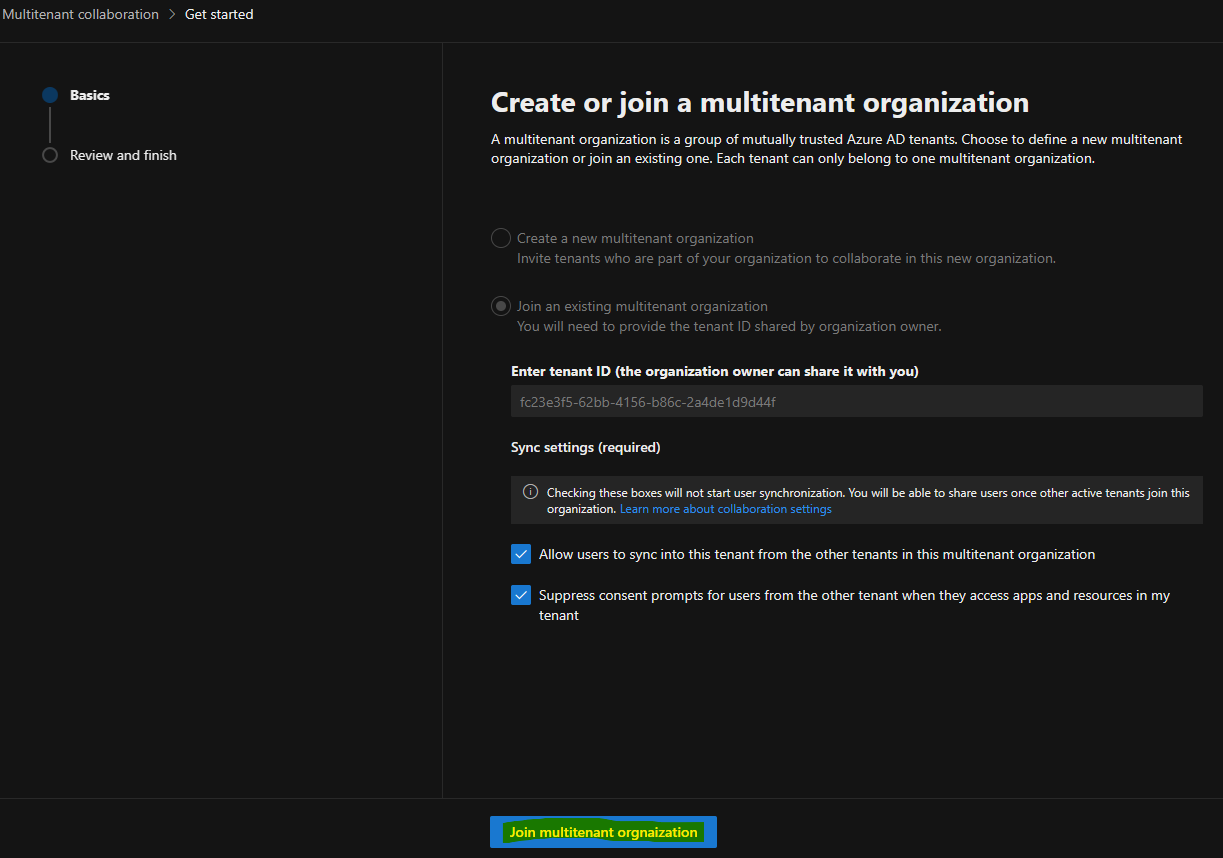Click the info icon in sync settings notice
Image resolution: width=1223 pixels, height=858 pixels.
(531, 492)
